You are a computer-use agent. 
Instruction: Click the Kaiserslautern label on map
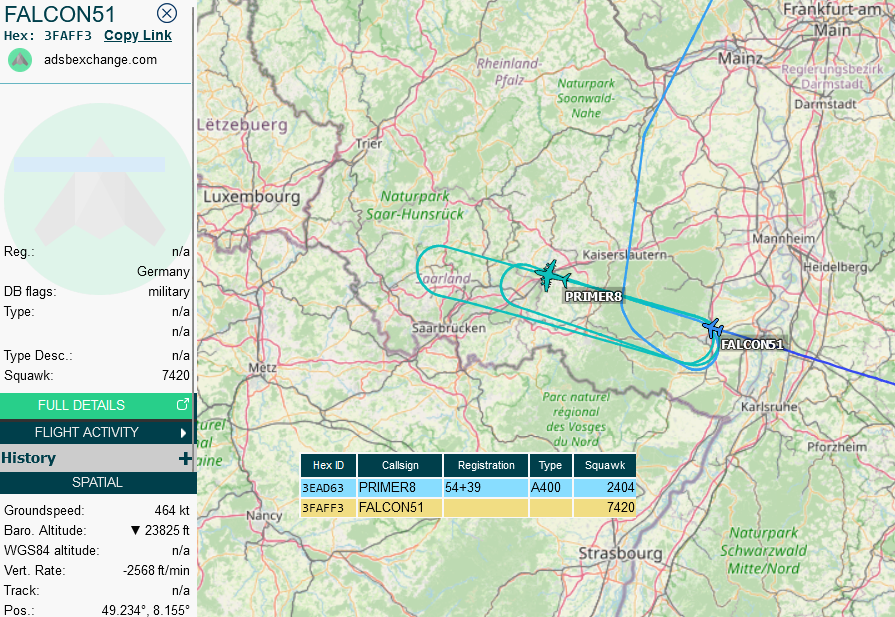(624, 255)
